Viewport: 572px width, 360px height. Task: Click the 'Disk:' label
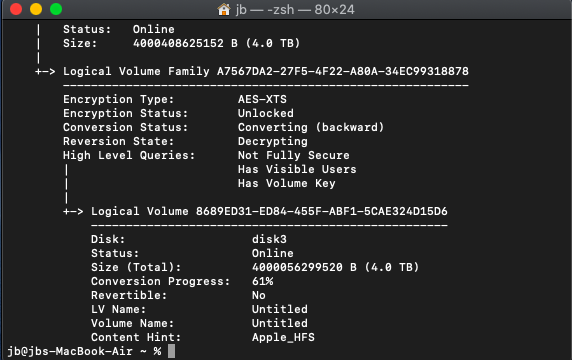(108, 239)
